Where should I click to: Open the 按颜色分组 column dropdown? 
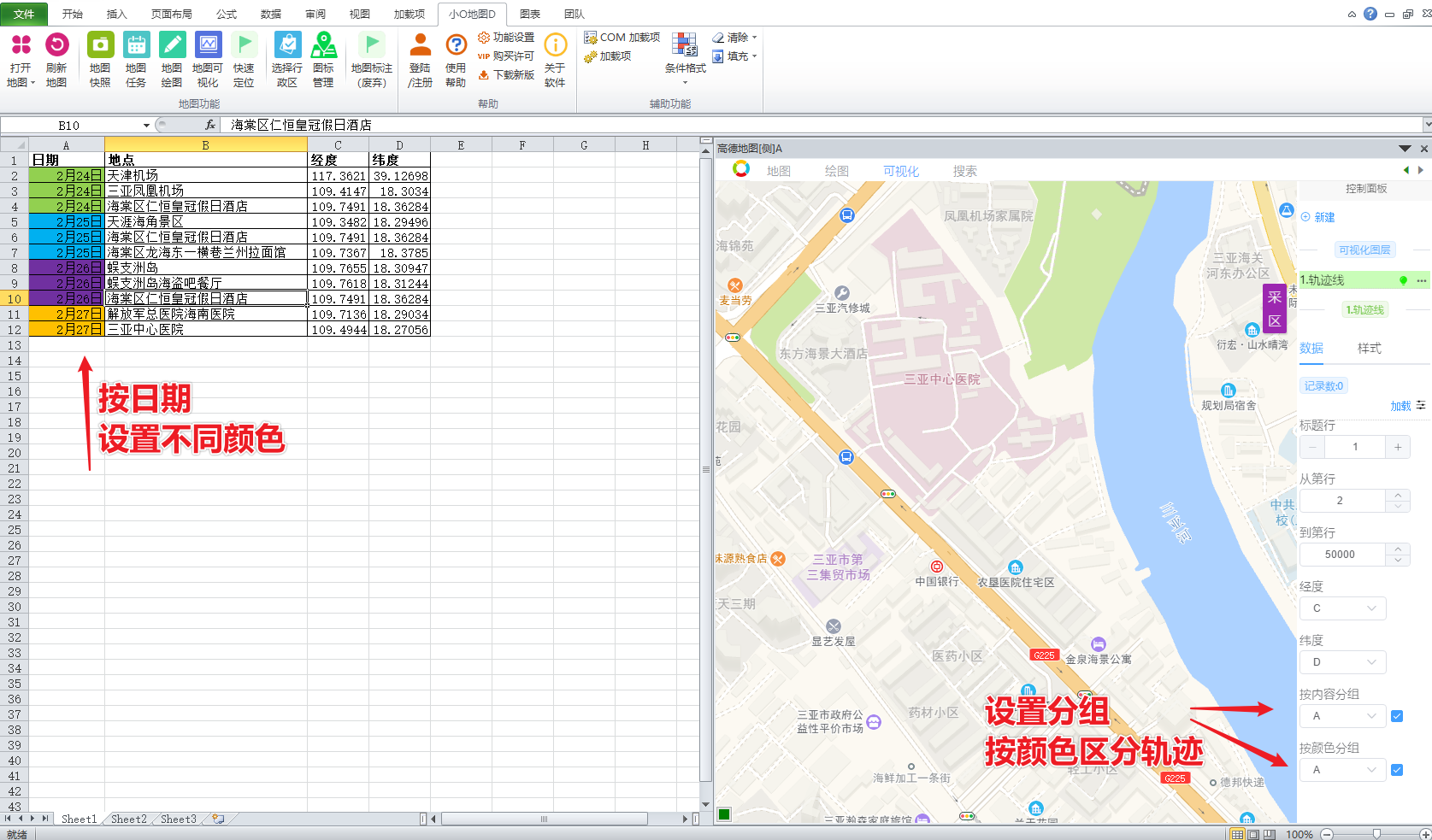(1343, 770)
